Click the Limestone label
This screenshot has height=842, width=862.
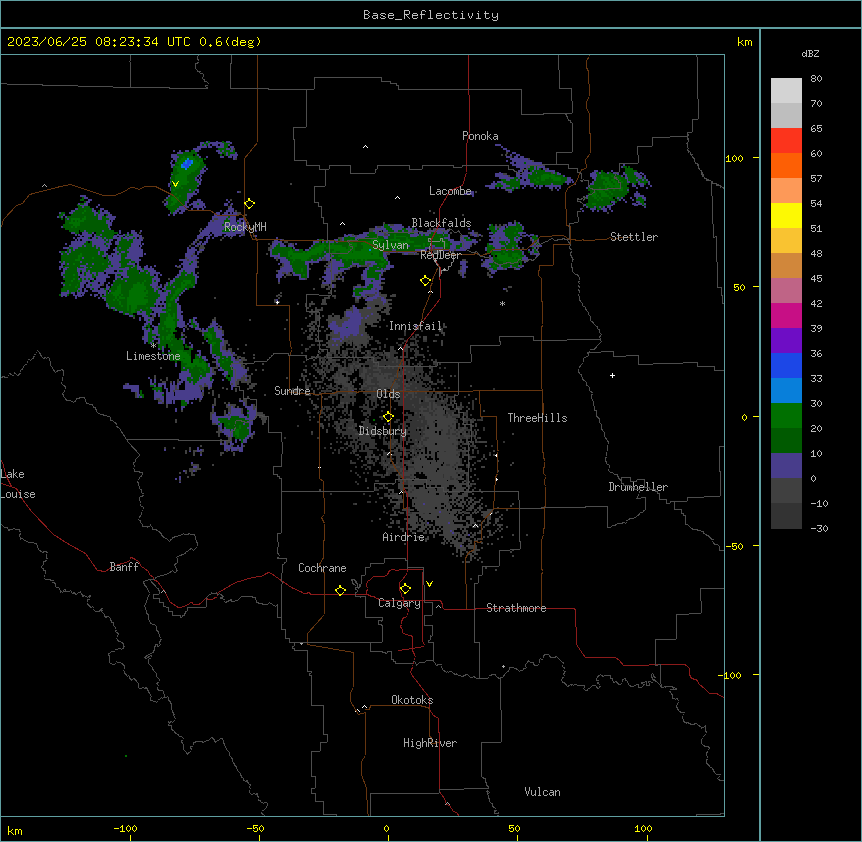(x=153, y=356)
